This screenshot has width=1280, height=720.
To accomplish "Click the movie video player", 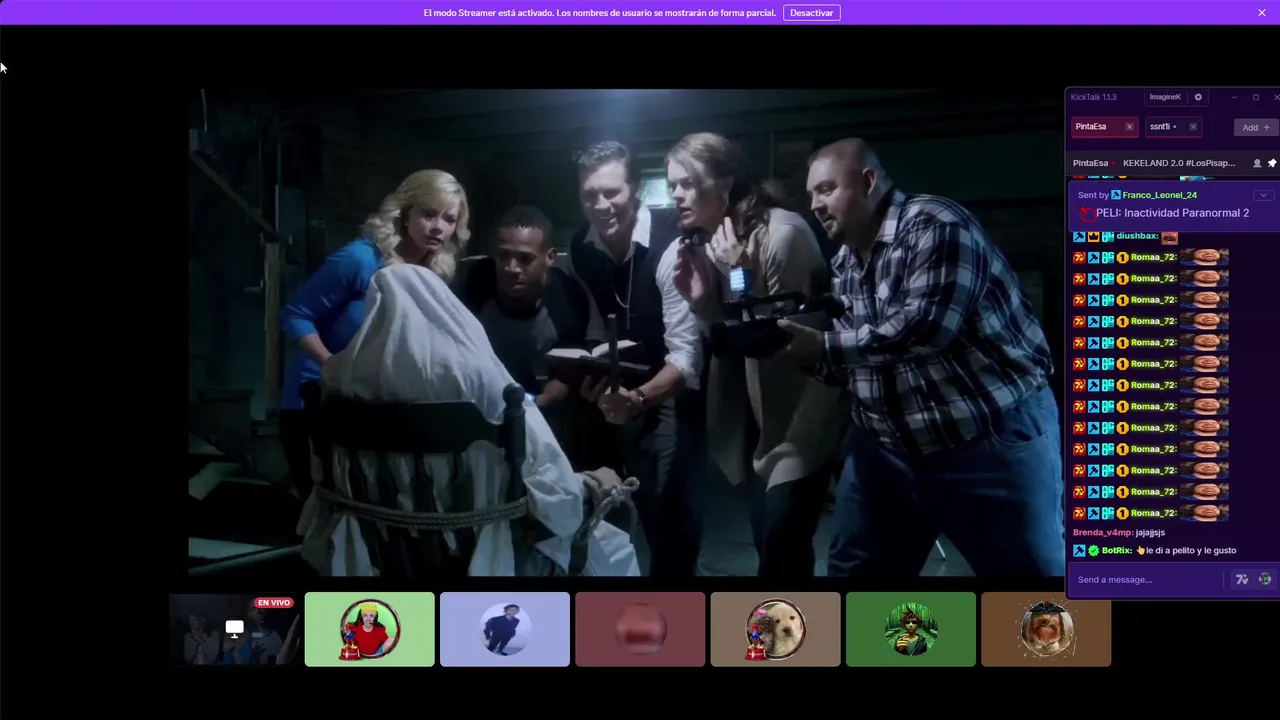I will coord(627,332).
